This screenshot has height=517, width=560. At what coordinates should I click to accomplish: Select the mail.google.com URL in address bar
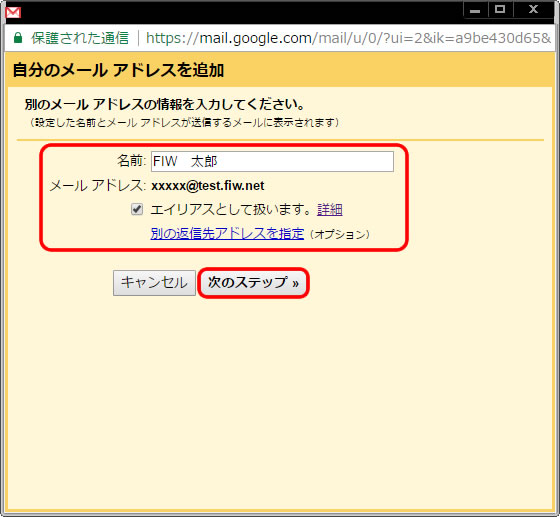(x=349, y=38)
